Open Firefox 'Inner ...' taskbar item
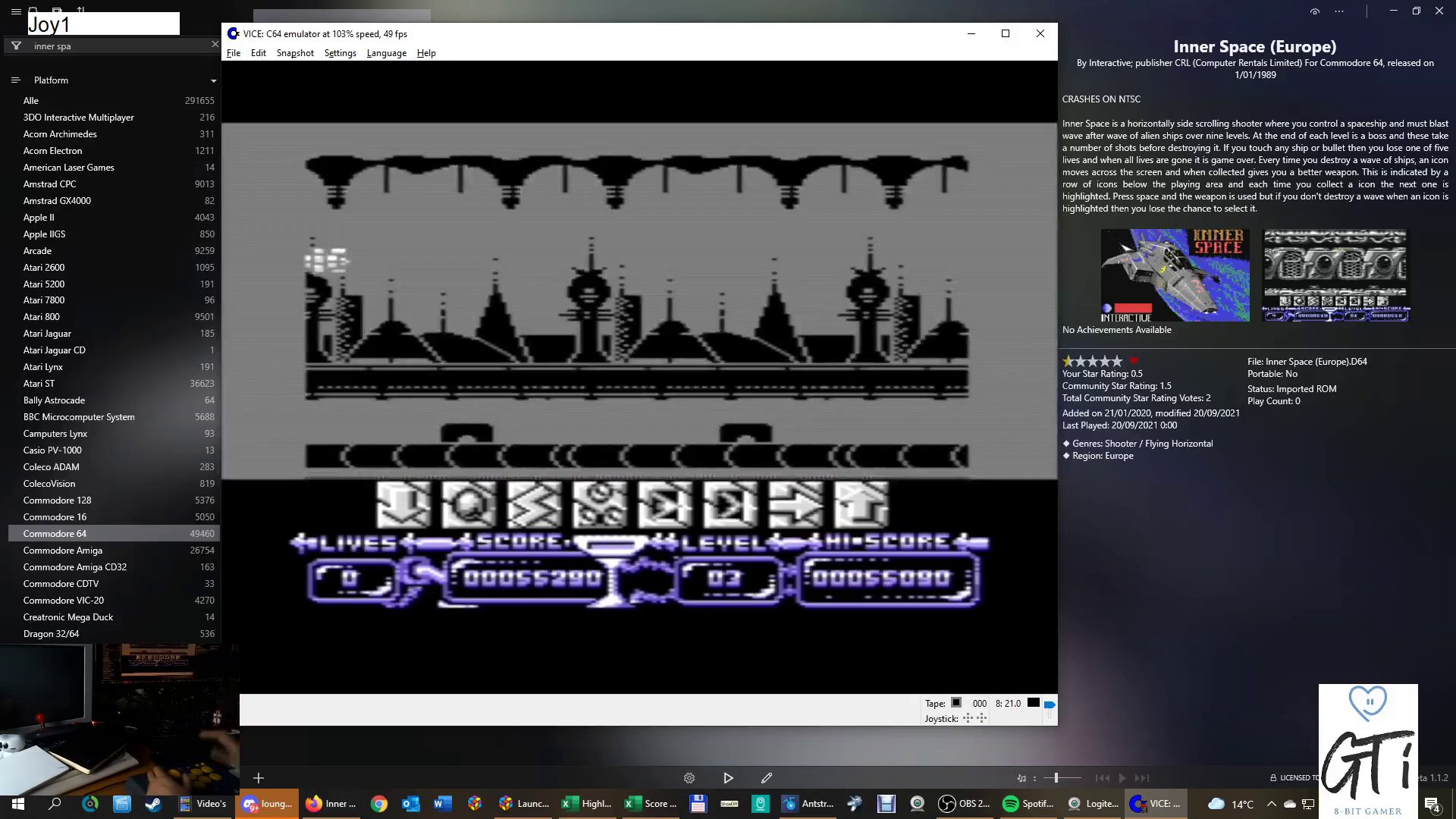 [x=330, y=804]
